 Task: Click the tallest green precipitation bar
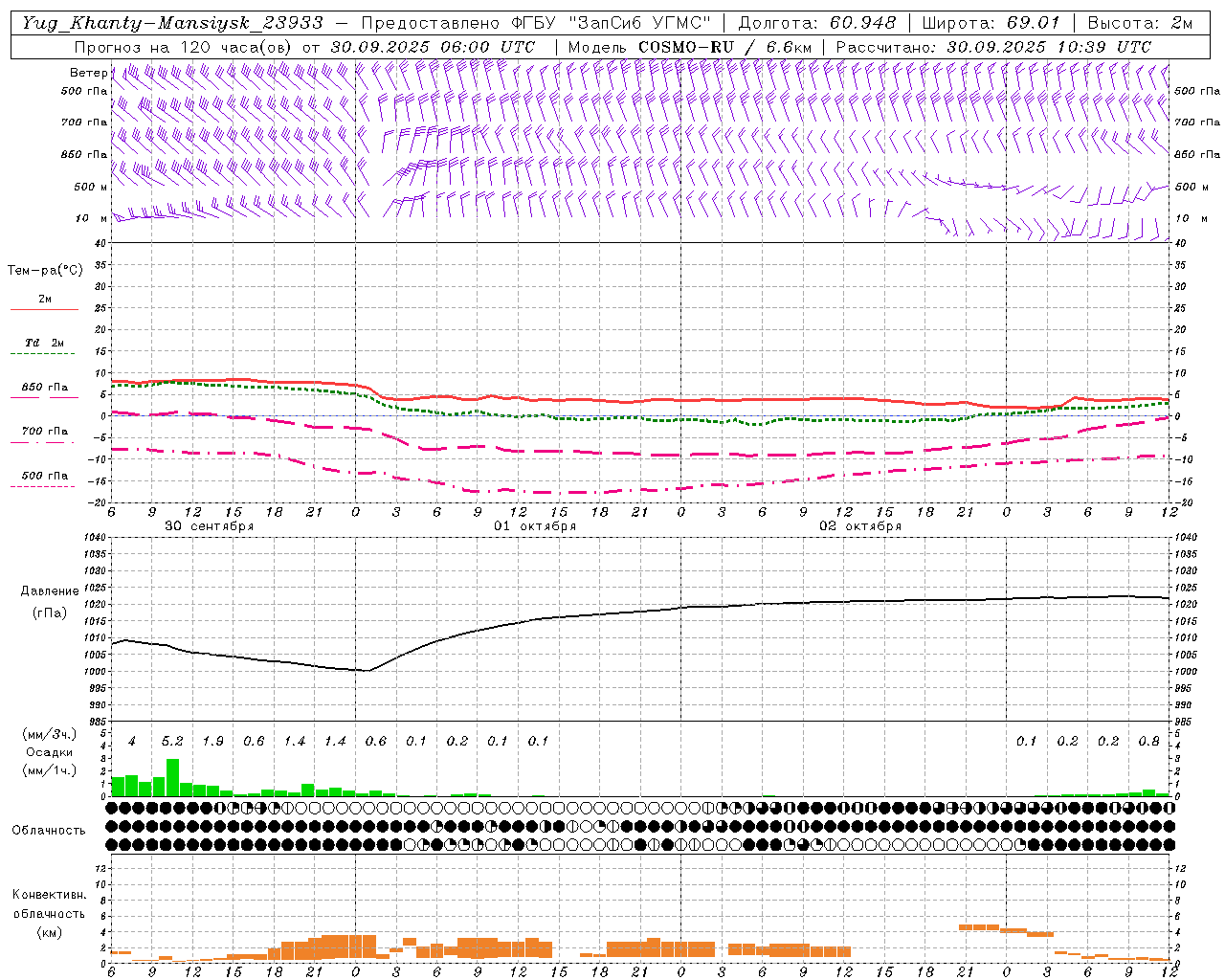pos(172,777)
